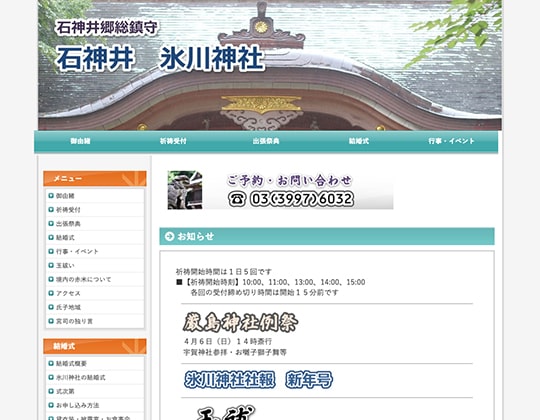This screenshot has width=540, height=420.
Task: Open the 玉祓い sidebar link
Action: (65, 265)
